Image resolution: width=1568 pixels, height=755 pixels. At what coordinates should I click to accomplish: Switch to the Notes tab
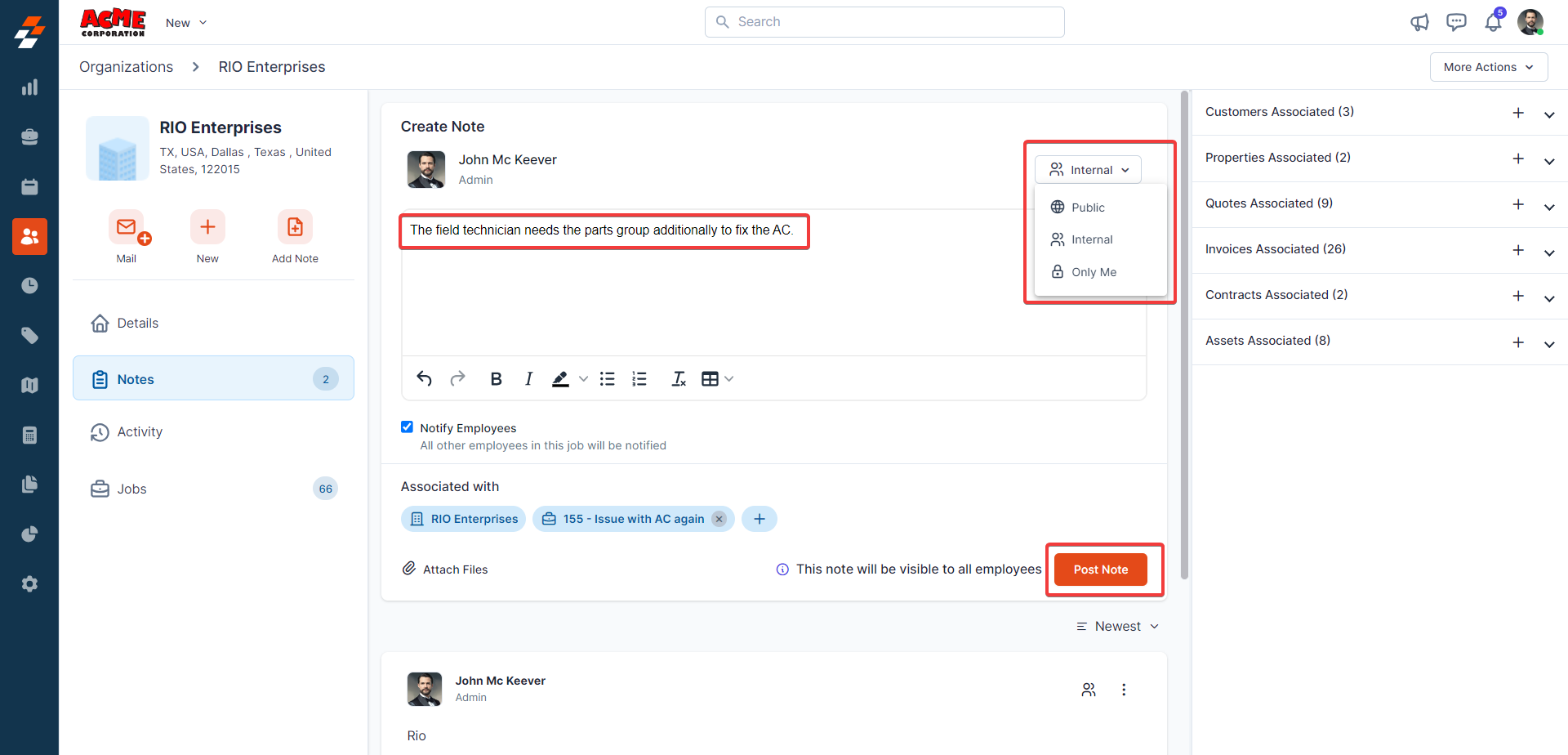tap(213, 378)
